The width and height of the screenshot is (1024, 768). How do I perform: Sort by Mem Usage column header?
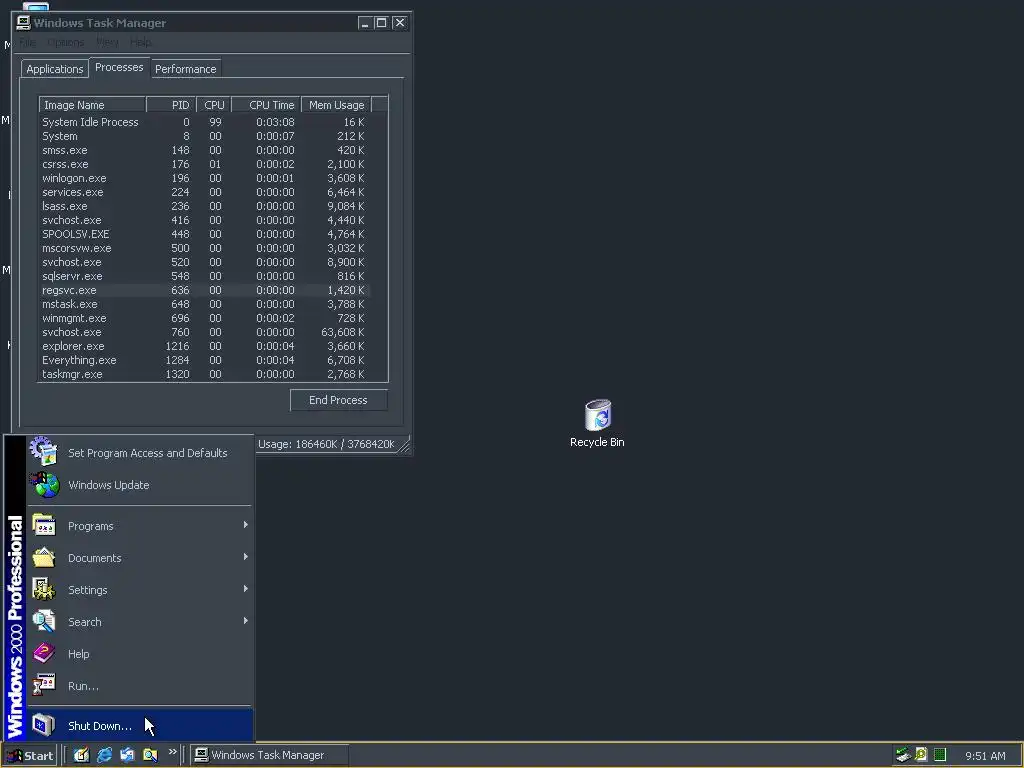(x=336, y=105)
